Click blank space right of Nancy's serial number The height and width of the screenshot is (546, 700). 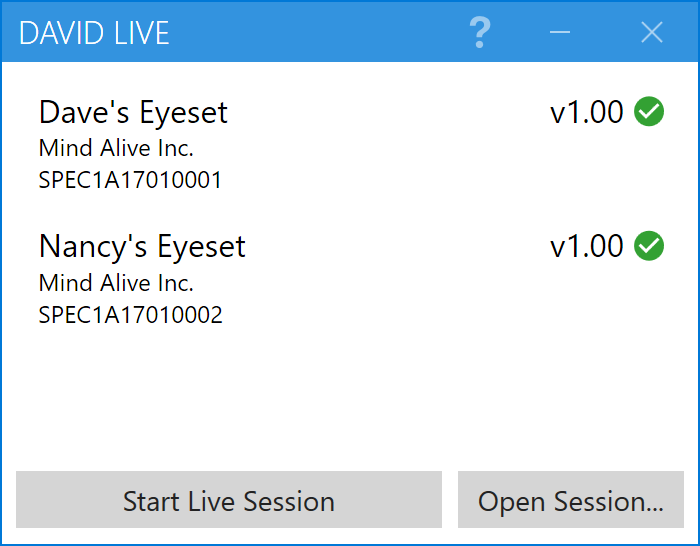click(x=450, y=315)
